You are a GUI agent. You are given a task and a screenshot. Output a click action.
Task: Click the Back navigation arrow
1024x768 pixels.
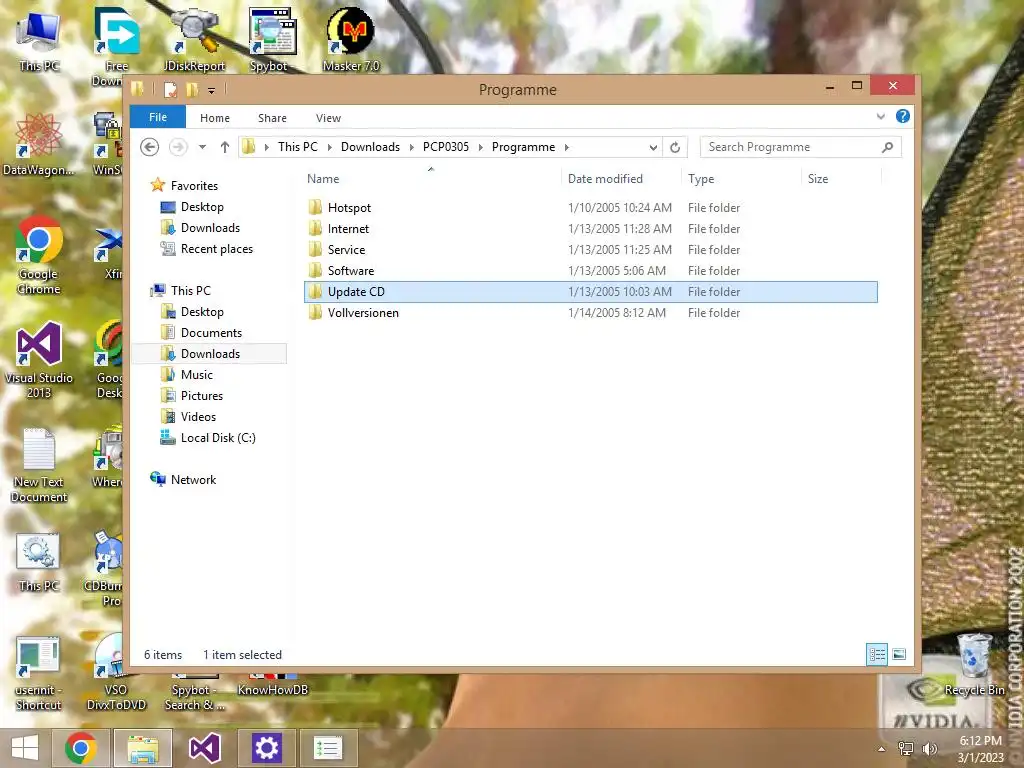click(x=150, y=147)
